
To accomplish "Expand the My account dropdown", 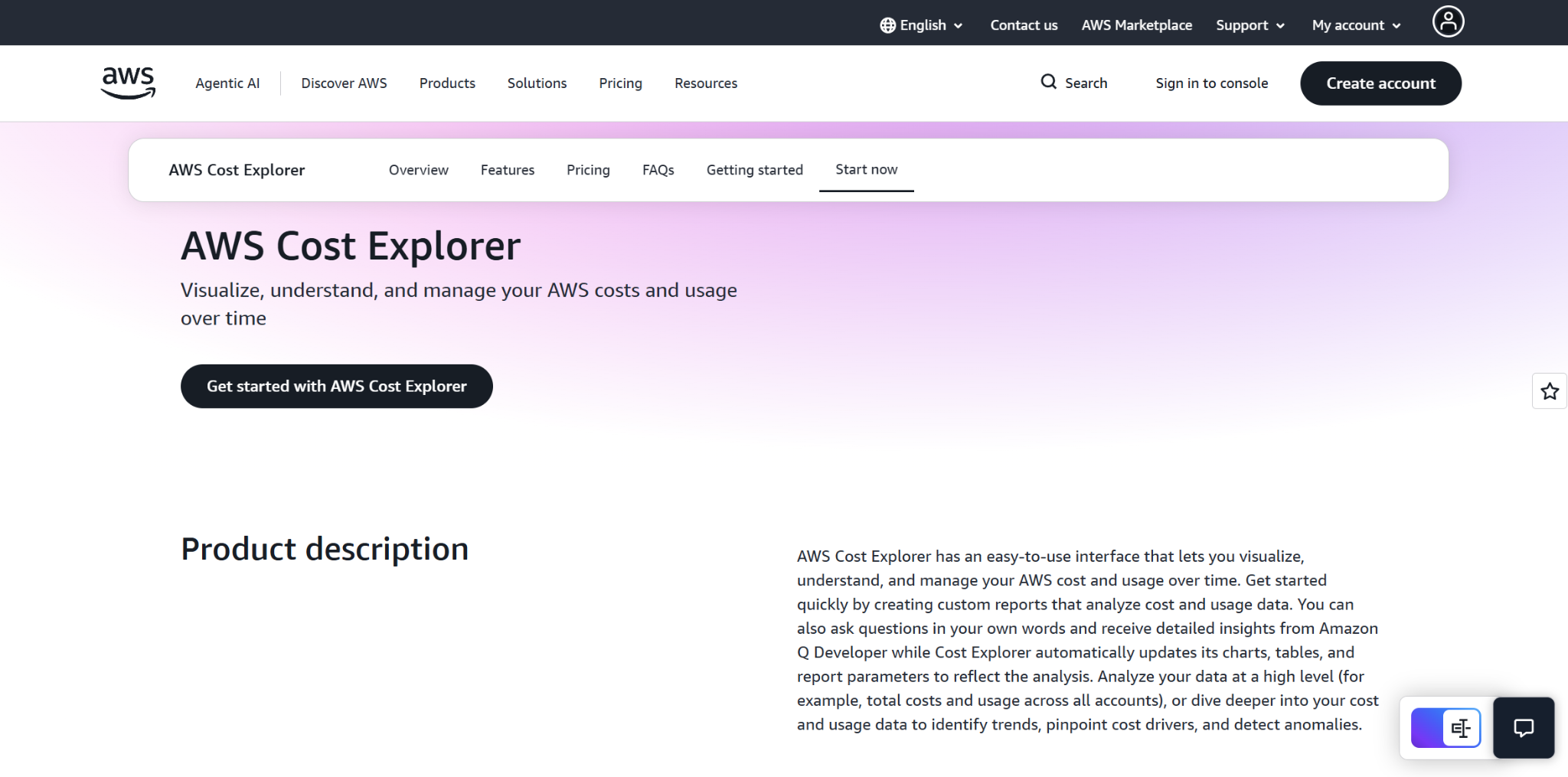I will click(x=1356, y=25).
